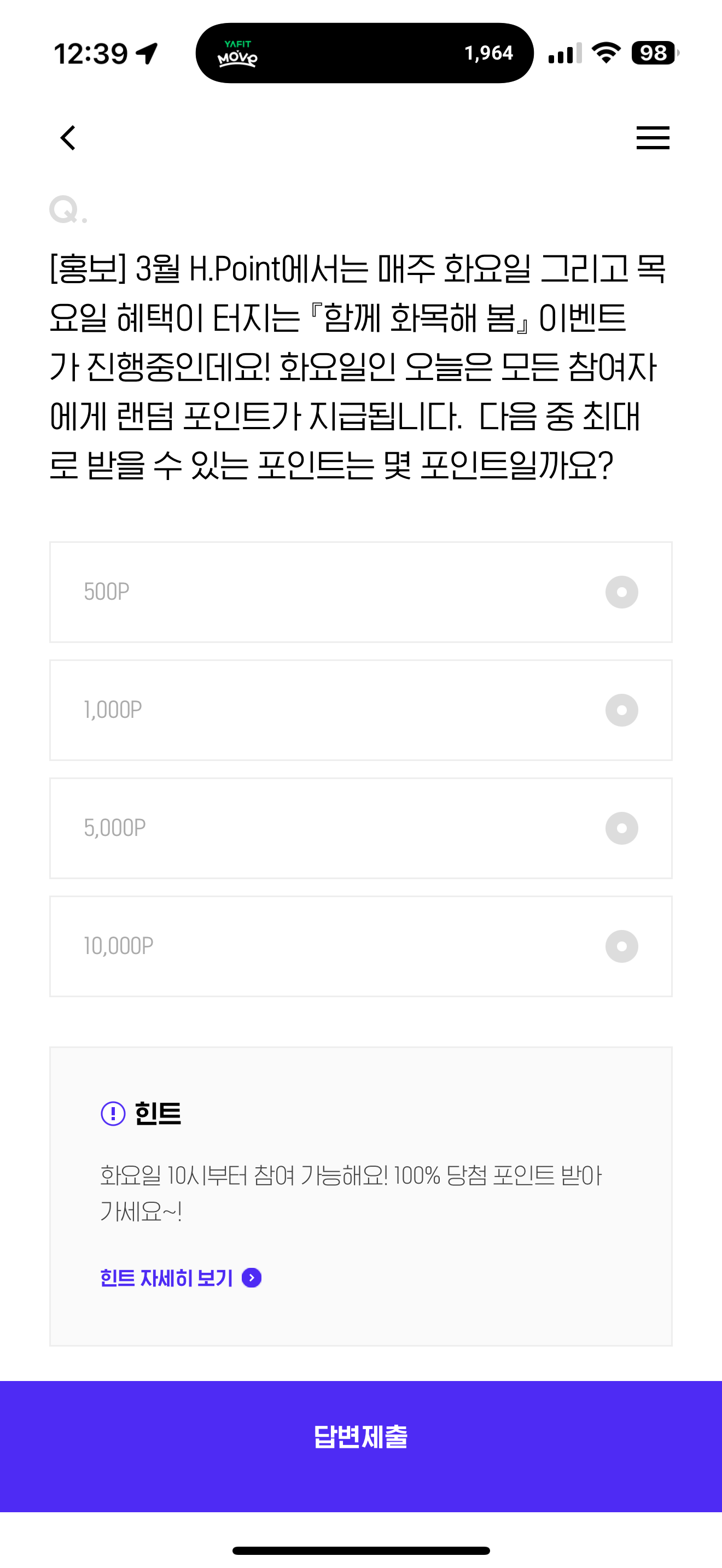Tap the hint exclamation icon
Screen dimensions: 722x1568
tap(113, 1113)
